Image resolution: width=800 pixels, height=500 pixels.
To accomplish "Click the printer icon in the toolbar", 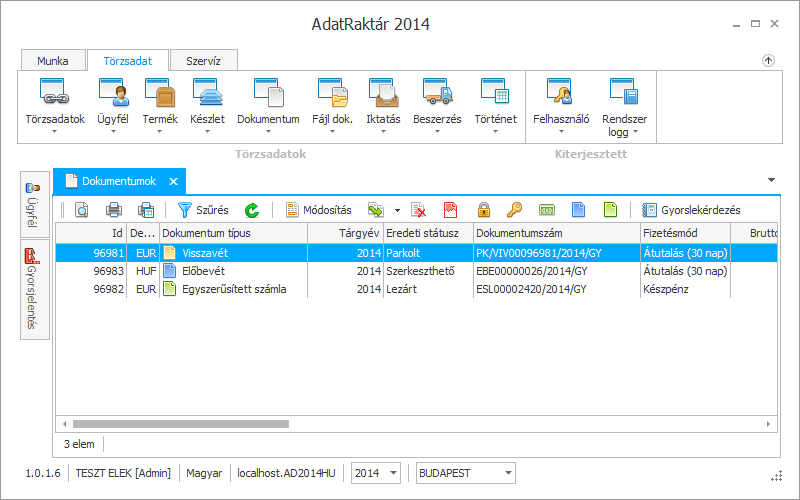I will pos(114,210).
